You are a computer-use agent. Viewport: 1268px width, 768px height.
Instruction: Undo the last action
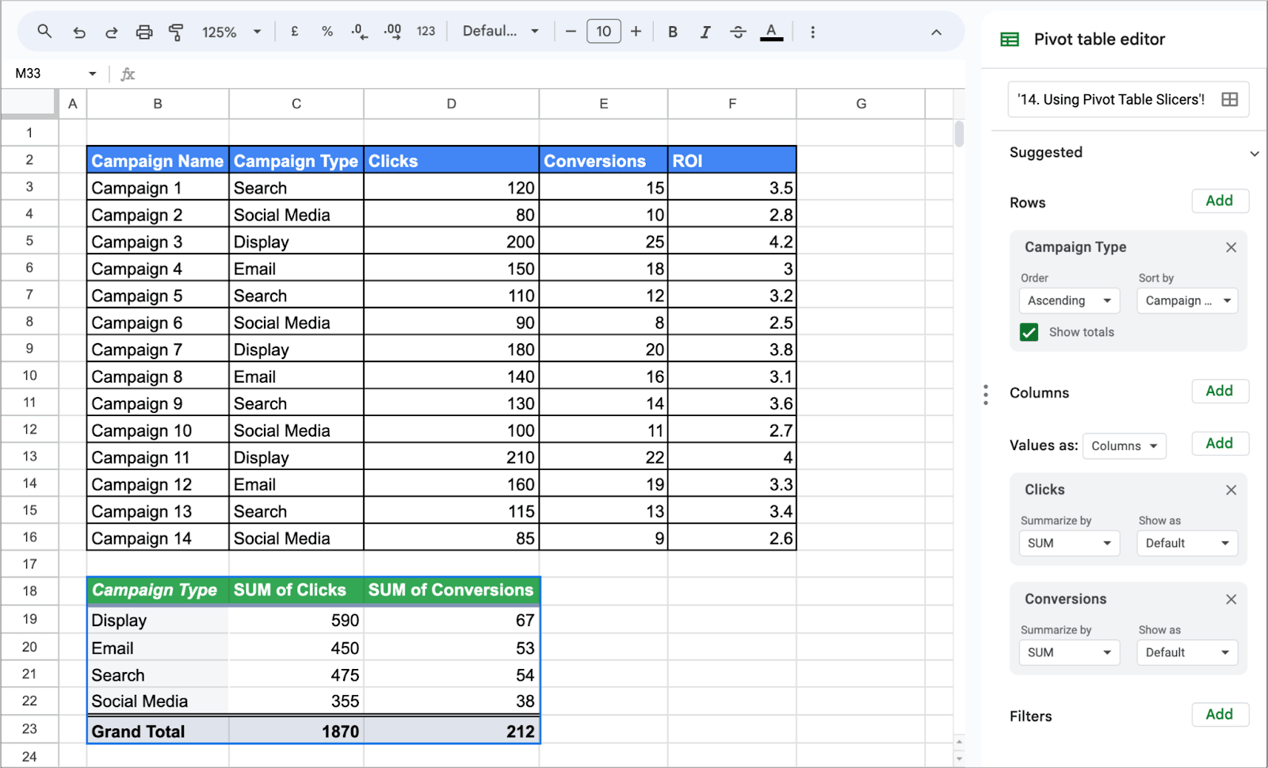tap(79, 32)
